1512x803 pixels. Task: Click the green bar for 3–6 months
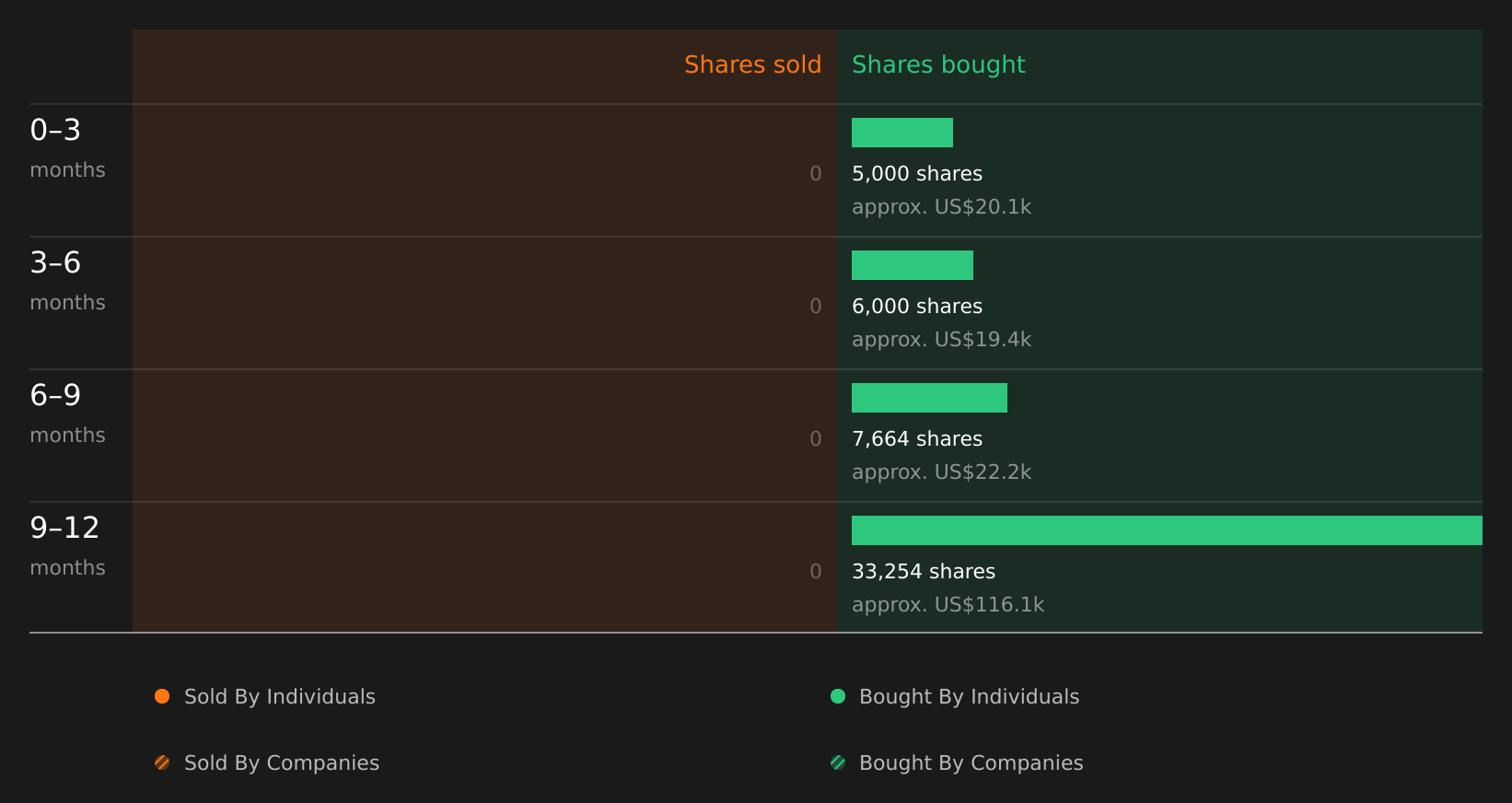point(913,265)
